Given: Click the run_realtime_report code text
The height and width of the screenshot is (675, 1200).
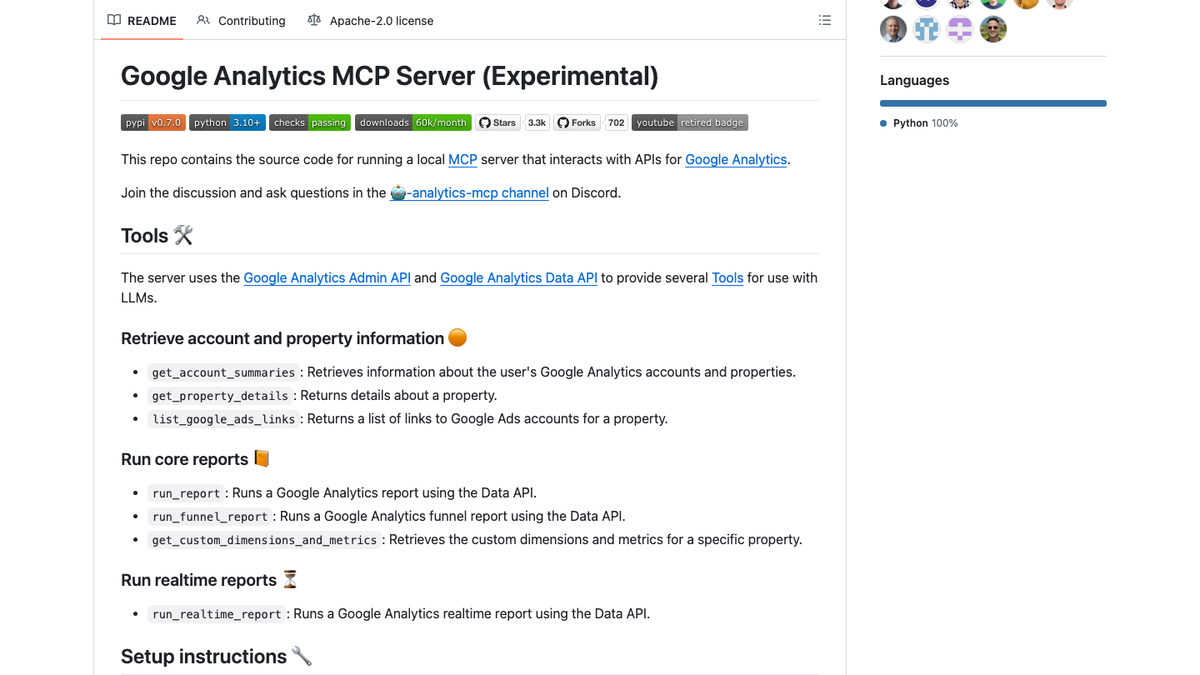Looking at the screenshot, I should click(x=217, y=614).
